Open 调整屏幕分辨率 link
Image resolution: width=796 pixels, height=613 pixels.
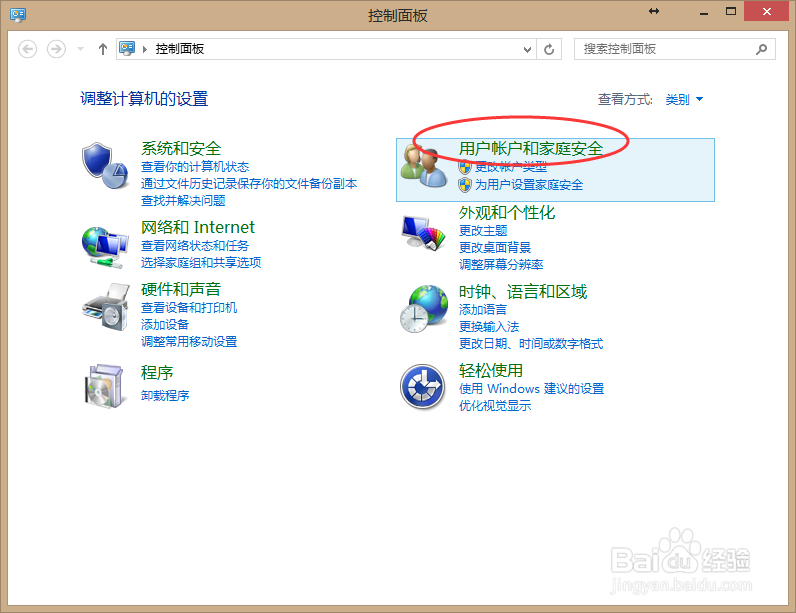pos(501,265)
